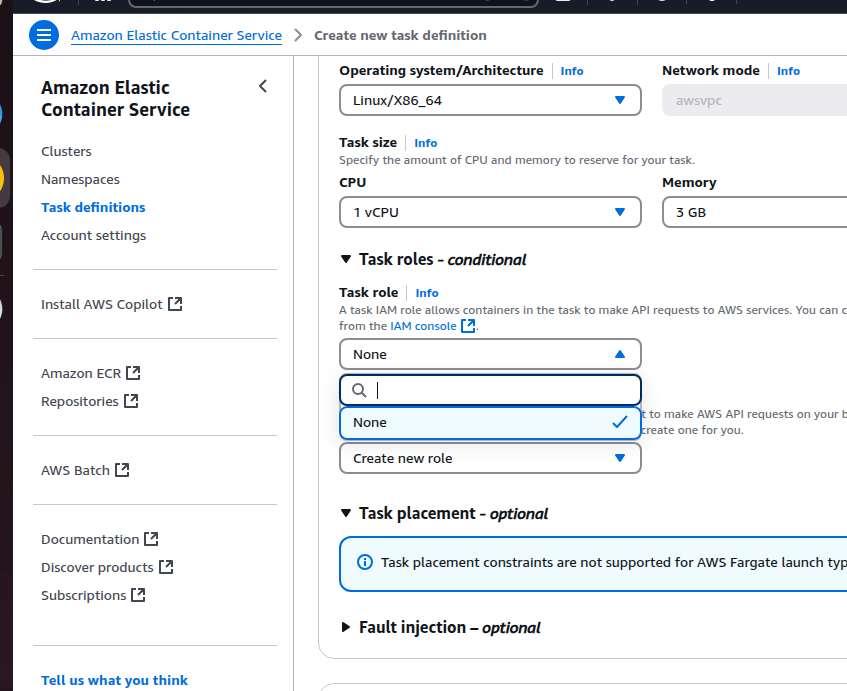
Task: Click the external link icon next to Discover products
Action: [166, 567]
